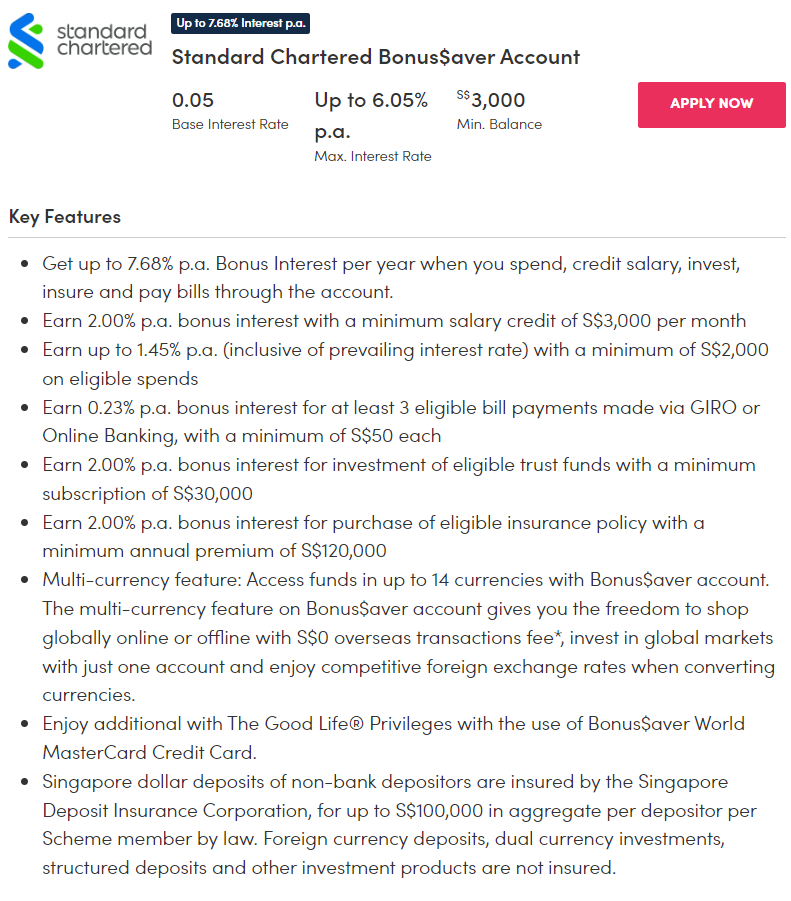This screenshot has height=901, width=791.
Task: Click the 0.05 base interest rate value
Action: click(193, 100)
